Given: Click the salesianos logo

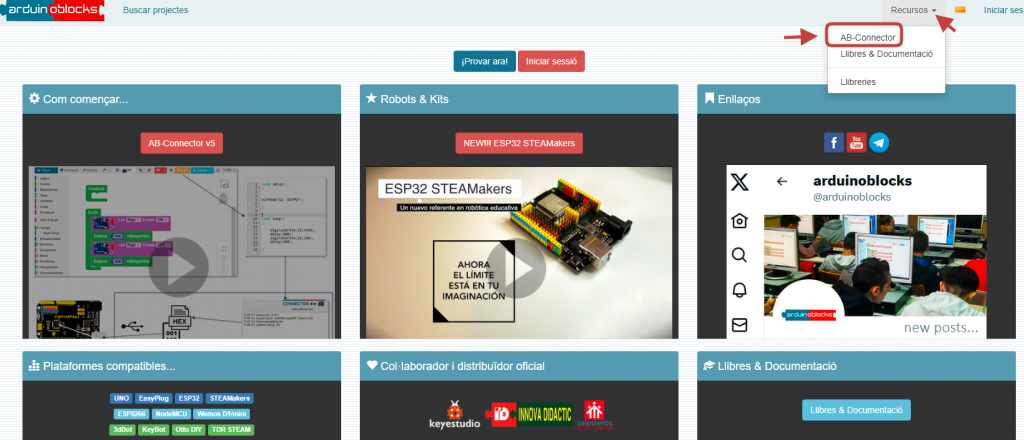Looking at the screenshot, I should 594,415.
